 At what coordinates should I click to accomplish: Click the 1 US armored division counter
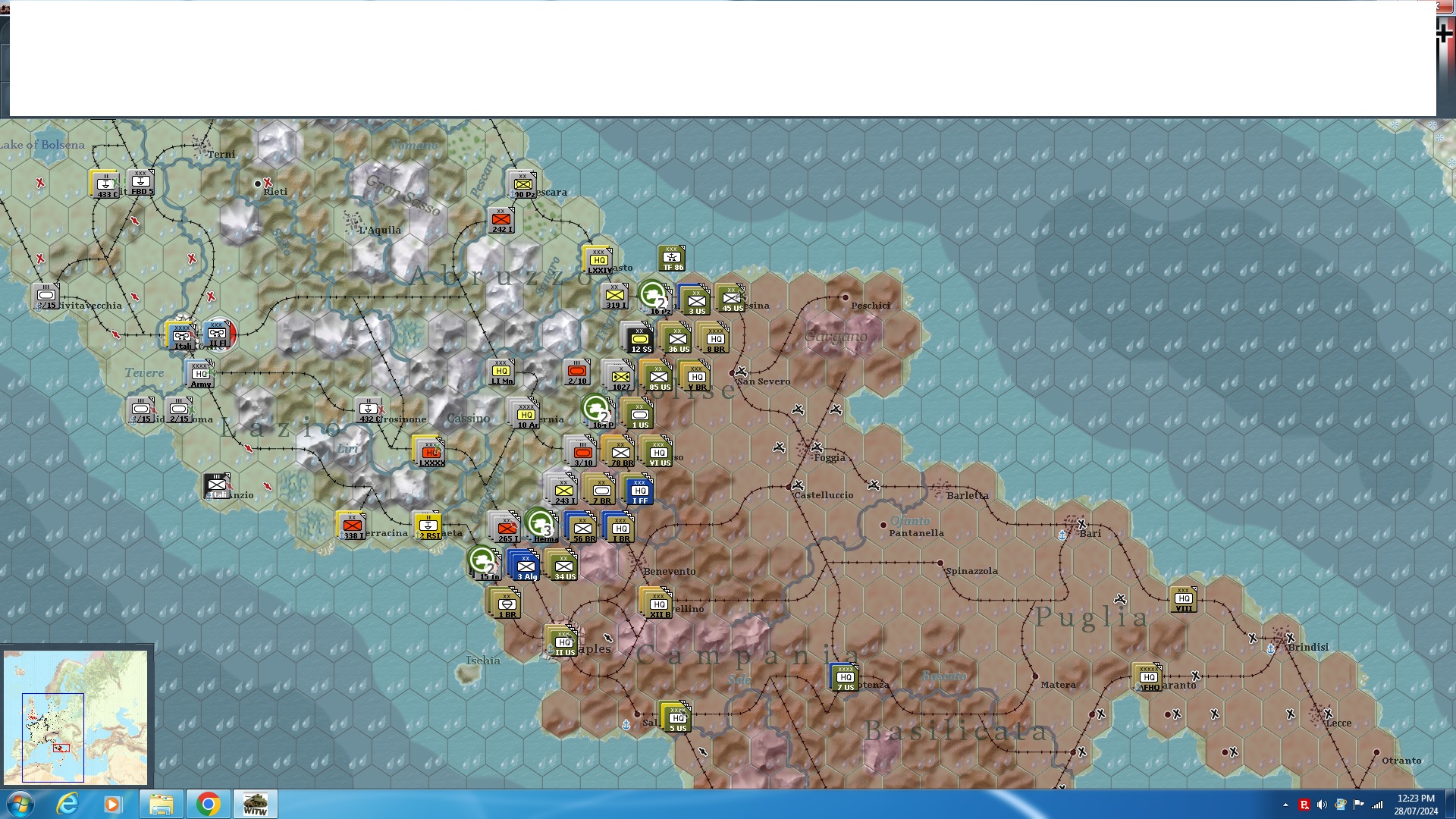click(x=639, y=415)
